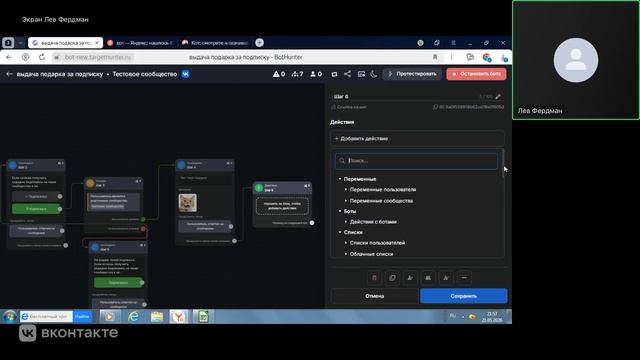Collapse the Боты category
Screen dimensions: 640x360
click(x=347, y=211)
